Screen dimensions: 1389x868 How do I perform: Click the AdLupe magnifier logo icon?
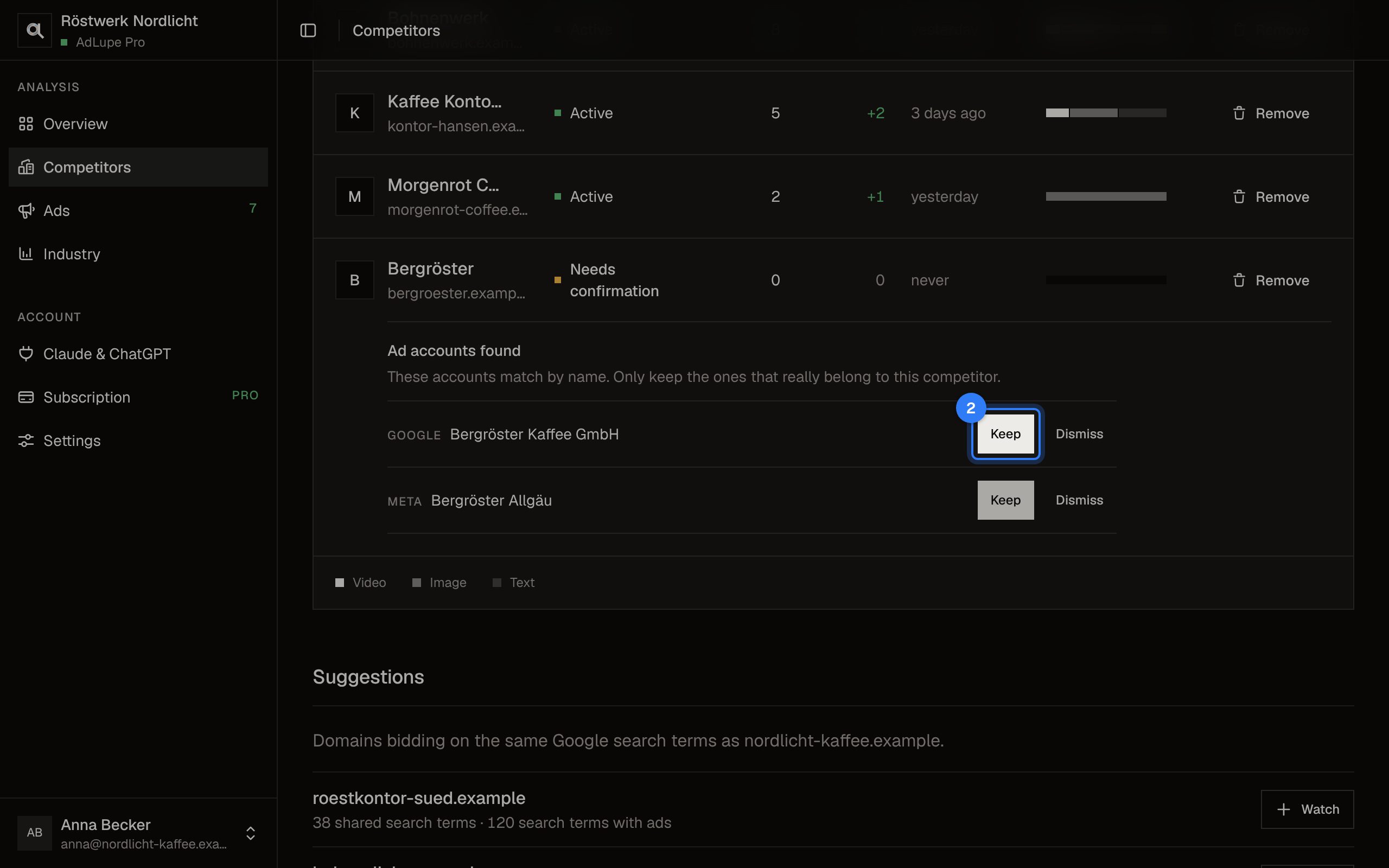tap(34, 30)
